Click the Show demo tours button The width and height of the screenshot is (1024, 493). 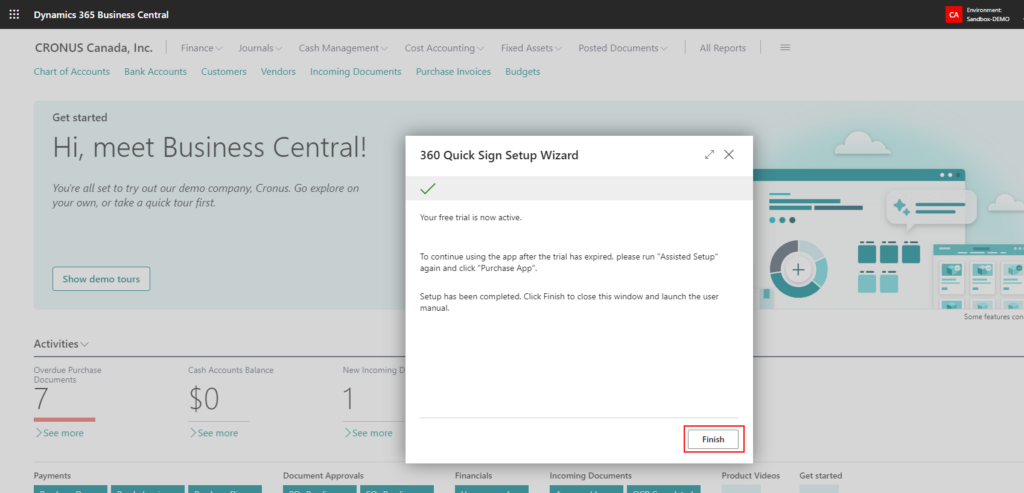pyautogui.click(x=101, y=279)
